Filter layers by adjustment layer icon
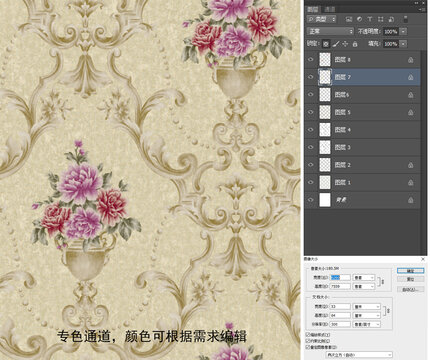The width and height of the screenshot is (430, 360). [359, 19]
